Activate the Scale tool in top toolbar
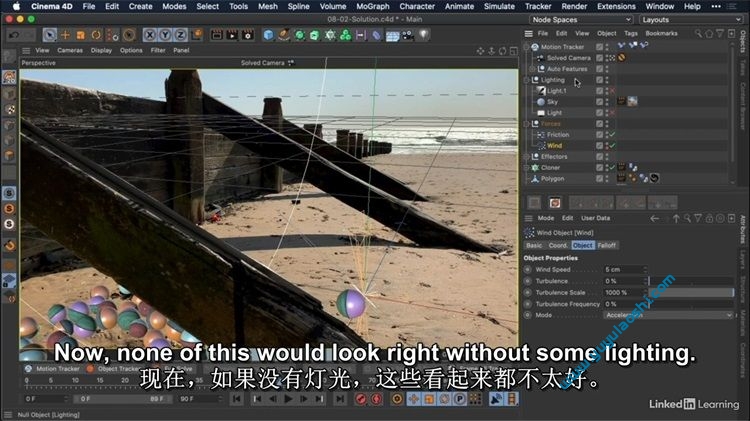750x421 pixels. point(80,35)
